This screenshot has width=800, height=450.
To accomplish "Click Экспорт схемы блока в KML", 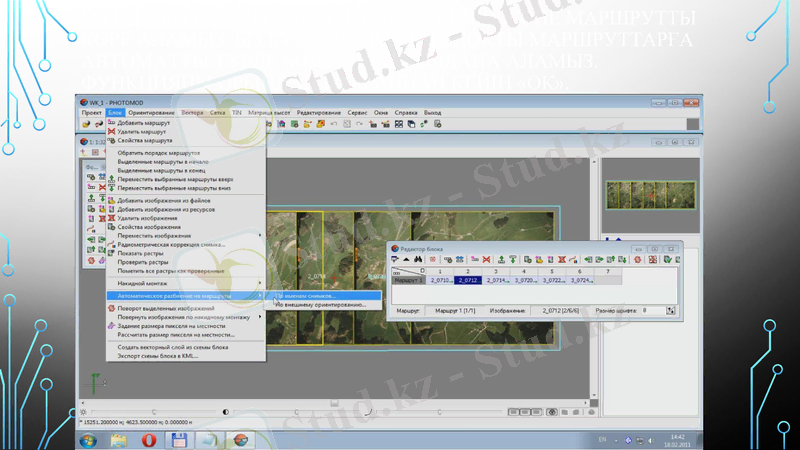I will (158, 356).
